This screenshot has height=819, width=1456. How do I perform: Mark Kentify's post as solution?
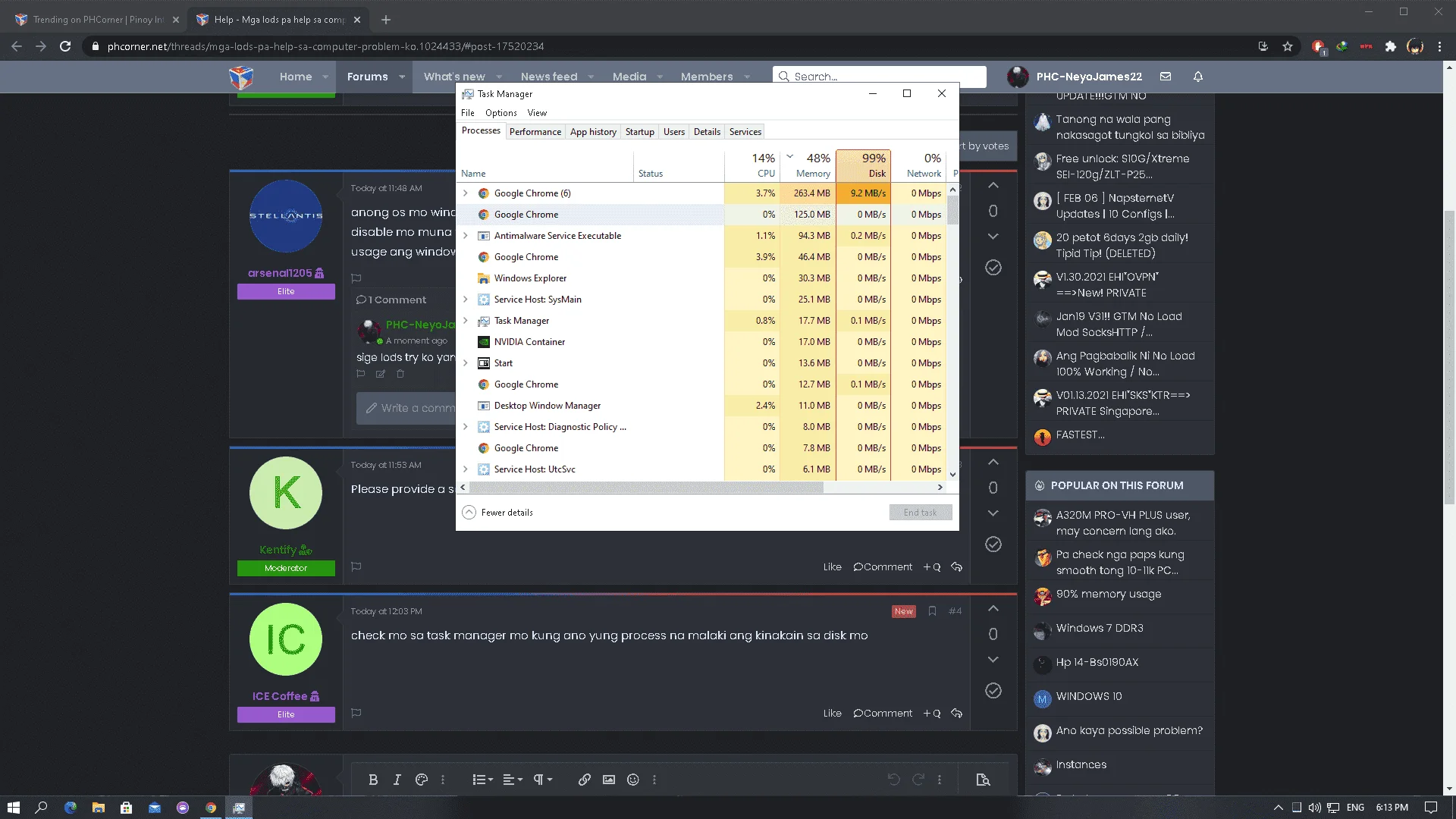[993, 544]
